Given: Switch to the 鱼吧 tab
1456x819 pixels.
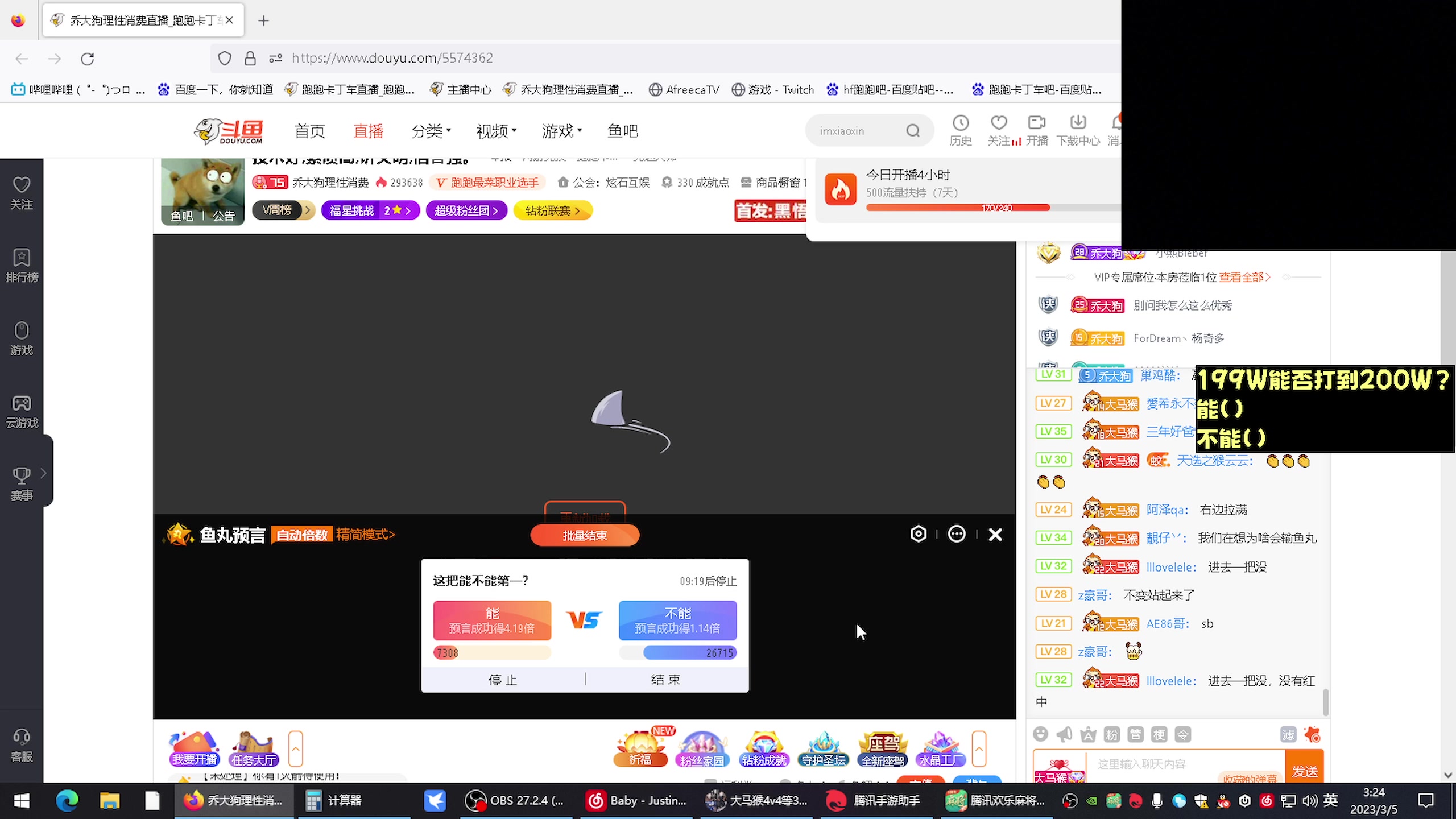Looking at the screenshot, I should 622,131.
